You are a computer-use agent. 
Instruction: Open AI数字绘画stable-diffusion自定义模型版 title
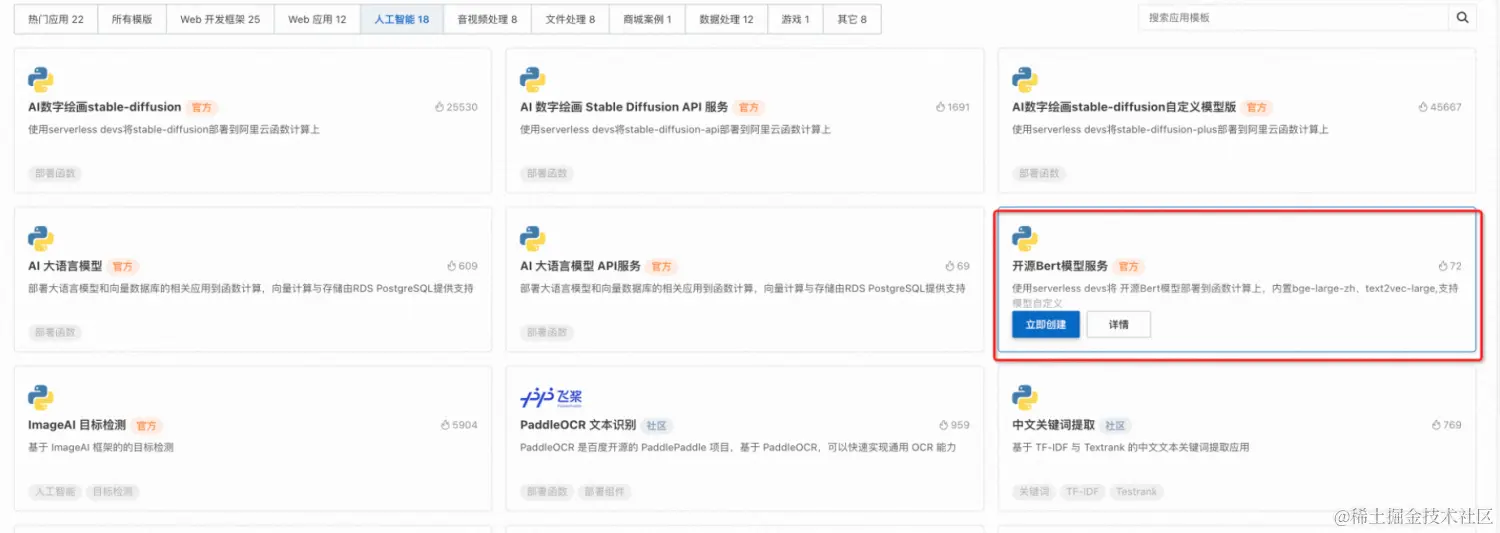point(1124,107)
